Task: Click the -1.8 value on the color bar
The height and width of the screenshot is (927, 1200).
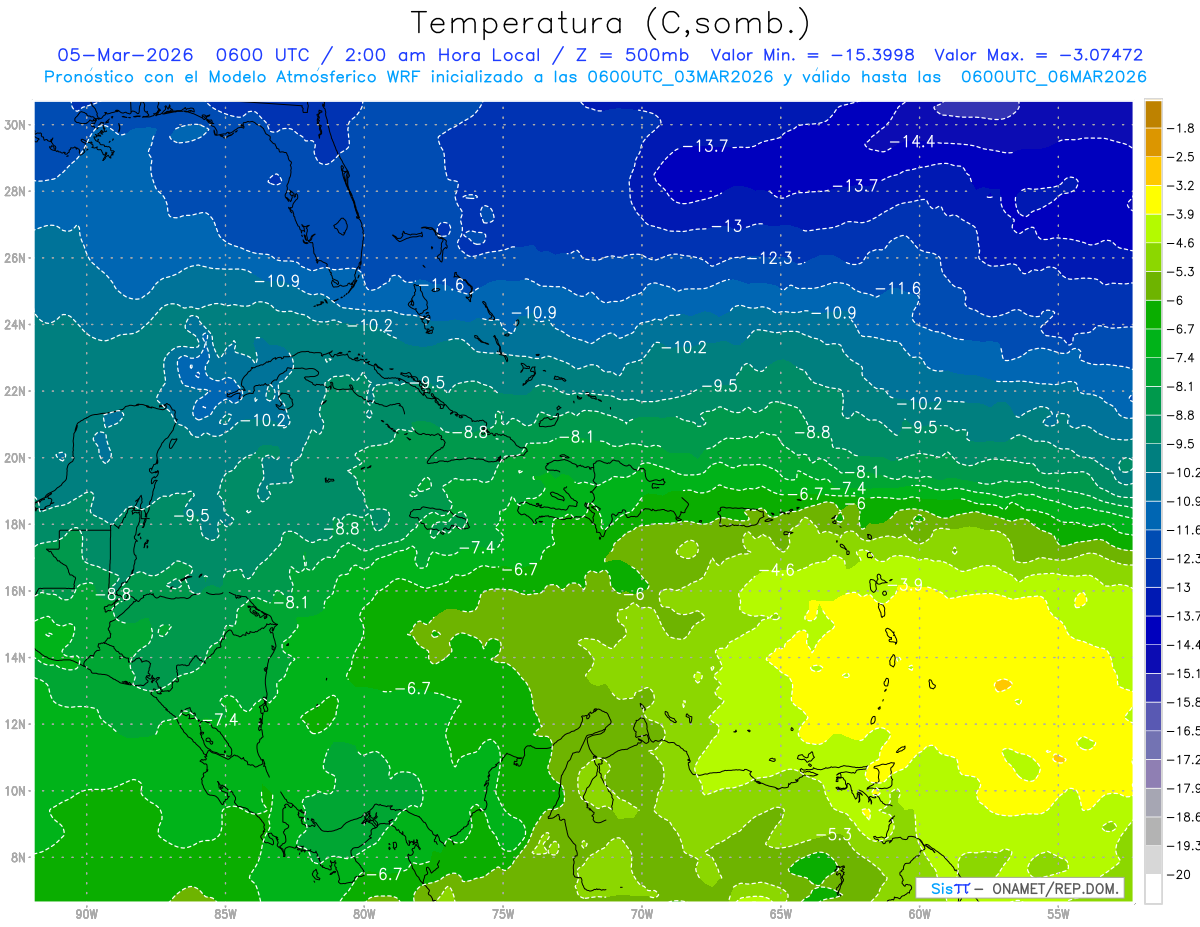Action: (x=1182, y=128)
